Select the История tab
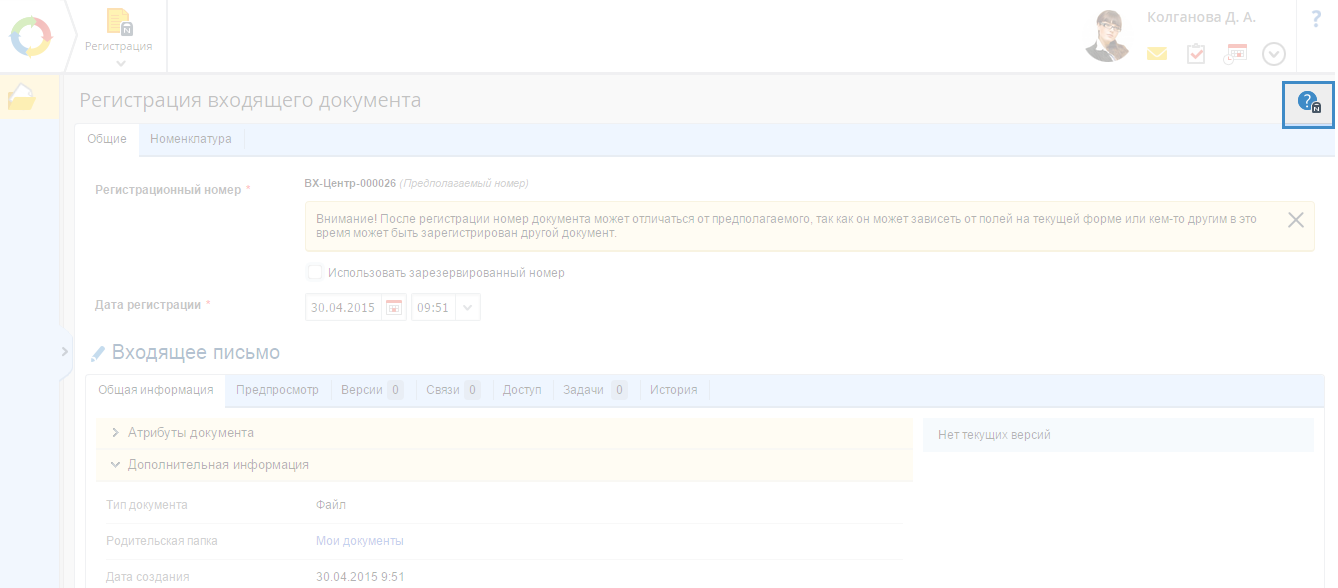Image resolution: width=1338 pixels, height=588 pixels. coord(674,390)
